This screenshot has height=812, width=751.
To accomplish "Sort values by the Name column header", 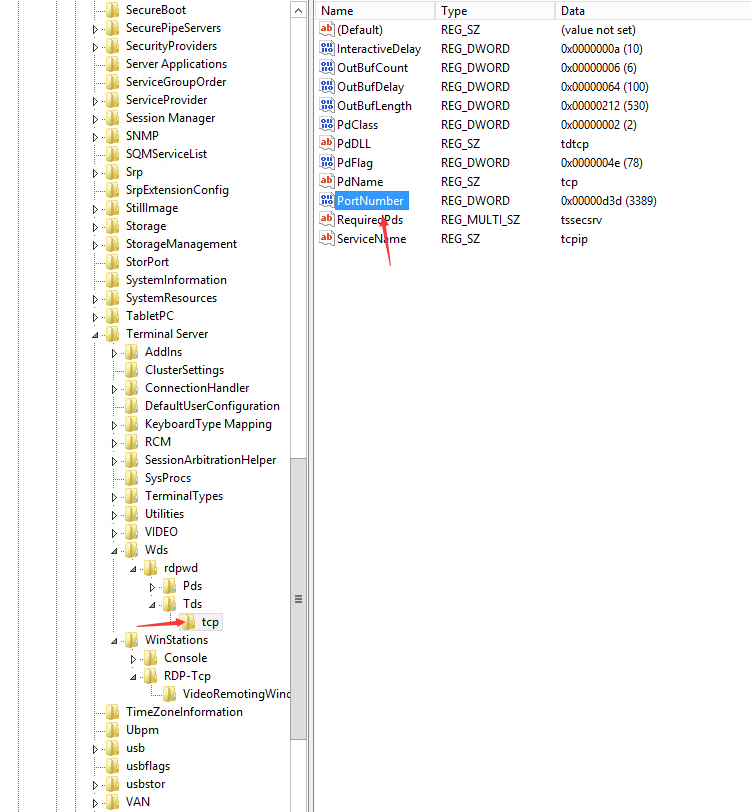I will [x=375, y=10].
